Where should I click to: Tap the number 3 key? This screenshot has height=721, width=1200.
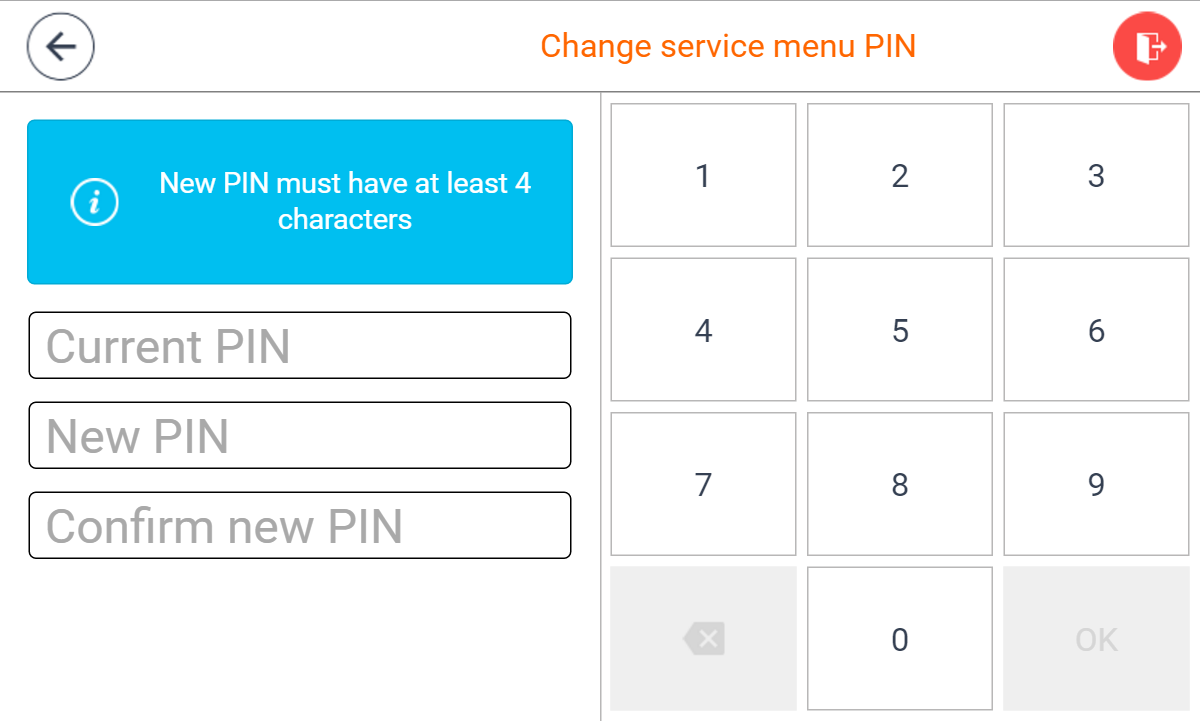click(1096, 175)
